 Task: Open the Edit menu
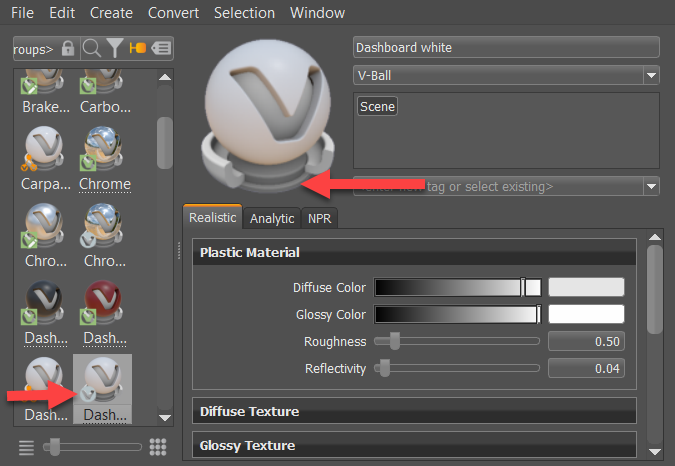coord(62,13)
